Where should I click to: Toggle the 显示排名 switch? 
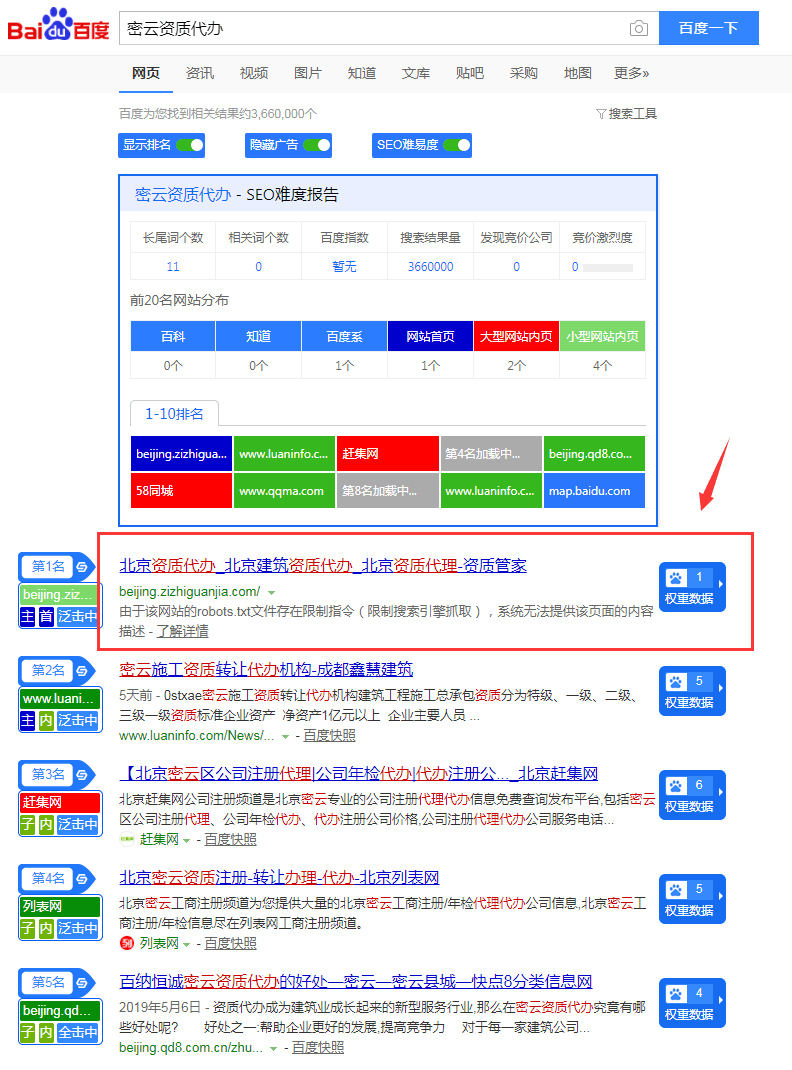pos(190,145)
